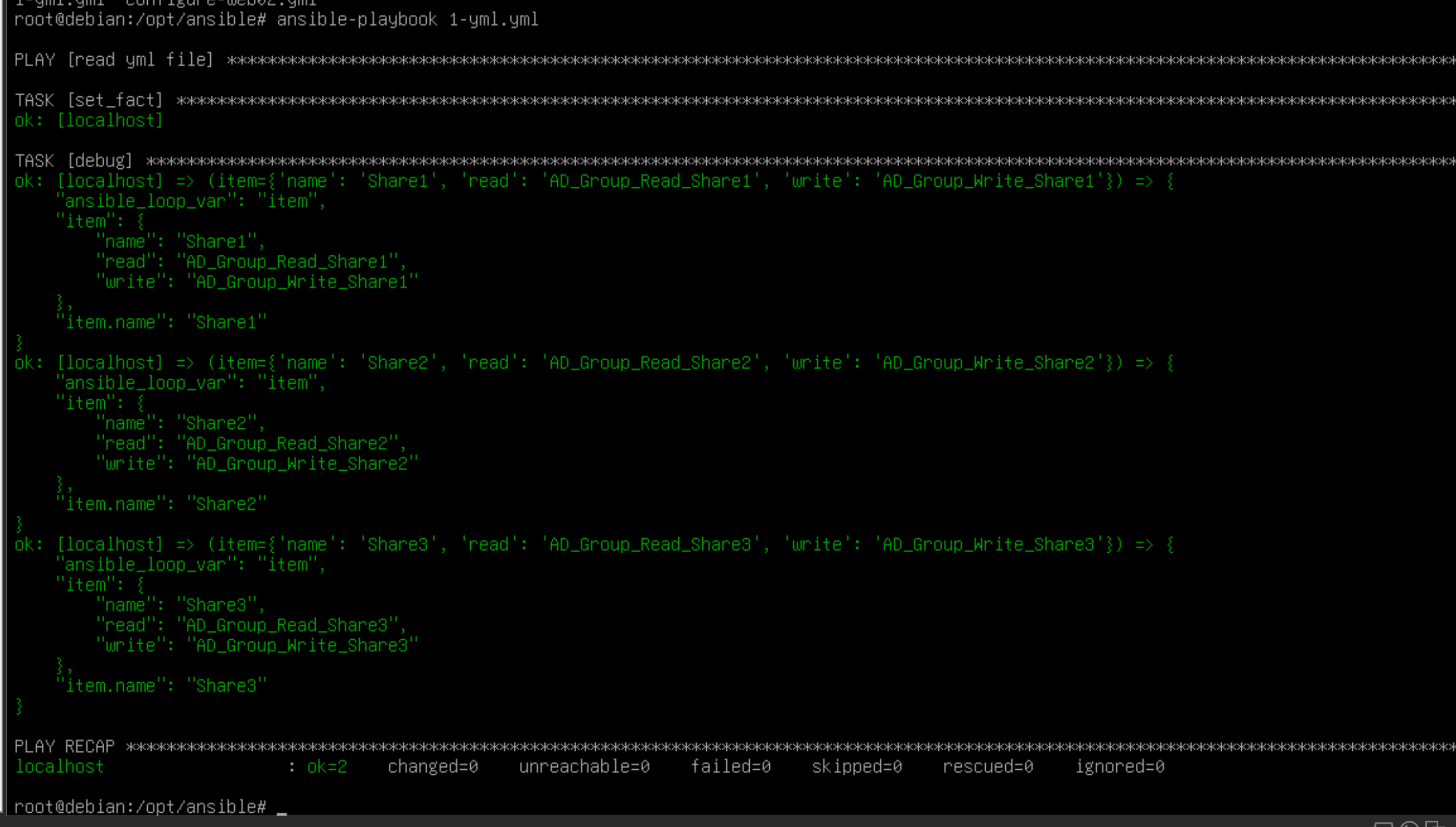
Task: Click the rescued=0 recap value
Action: click(987, 767)
